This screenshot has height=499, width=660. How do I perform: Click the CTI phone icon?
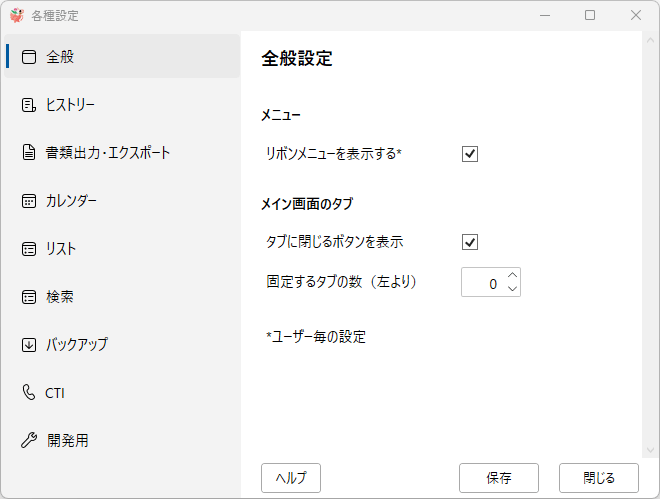(x=29, y=392)
